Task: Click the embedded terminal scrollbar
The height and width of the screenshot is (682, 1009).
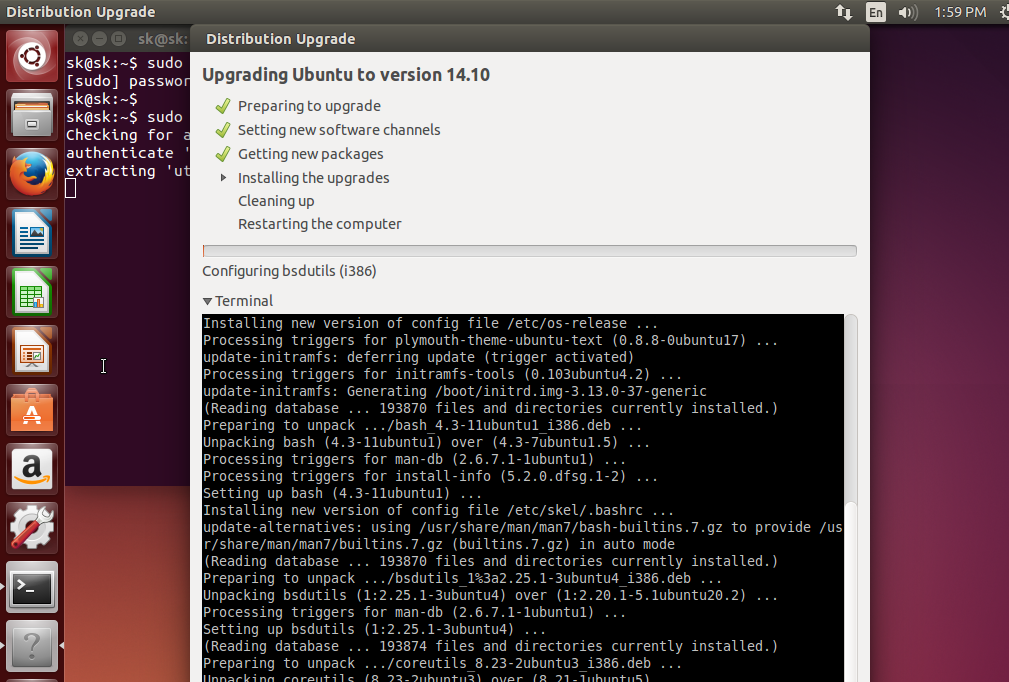Action: click(x=851, y=498)
